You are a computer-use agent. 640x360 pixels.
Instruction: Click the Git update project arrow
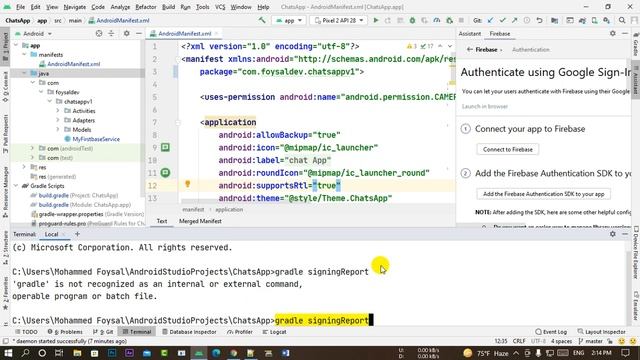pyautogui.click(x=490, y=20)
